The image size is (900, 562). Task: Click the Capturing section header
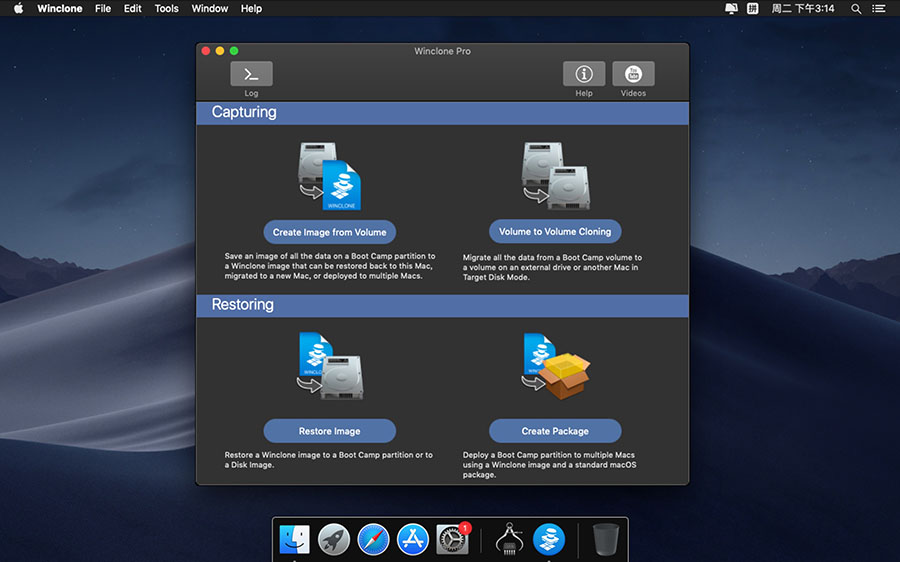point(443,113)
